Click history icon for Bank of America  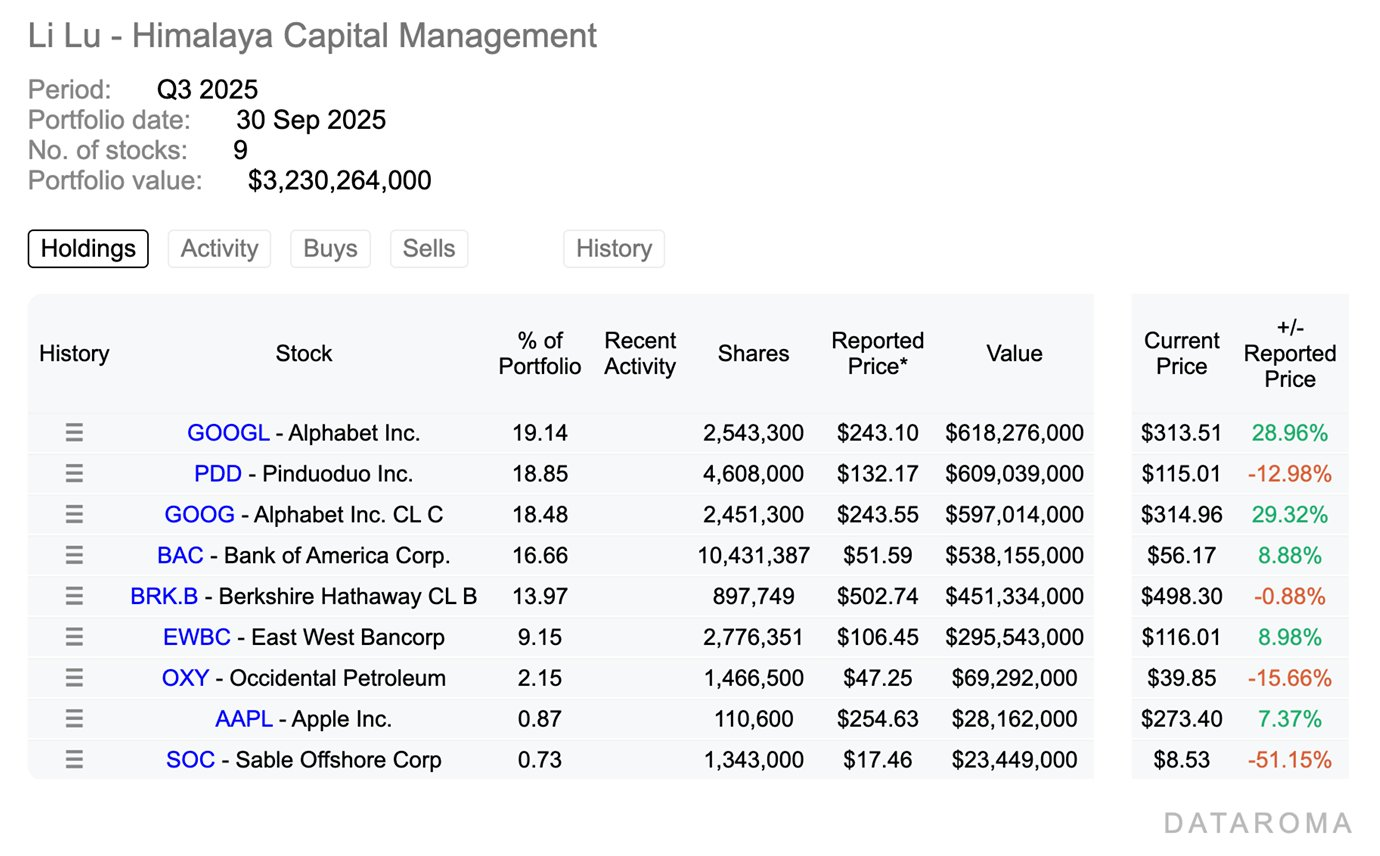74,555
